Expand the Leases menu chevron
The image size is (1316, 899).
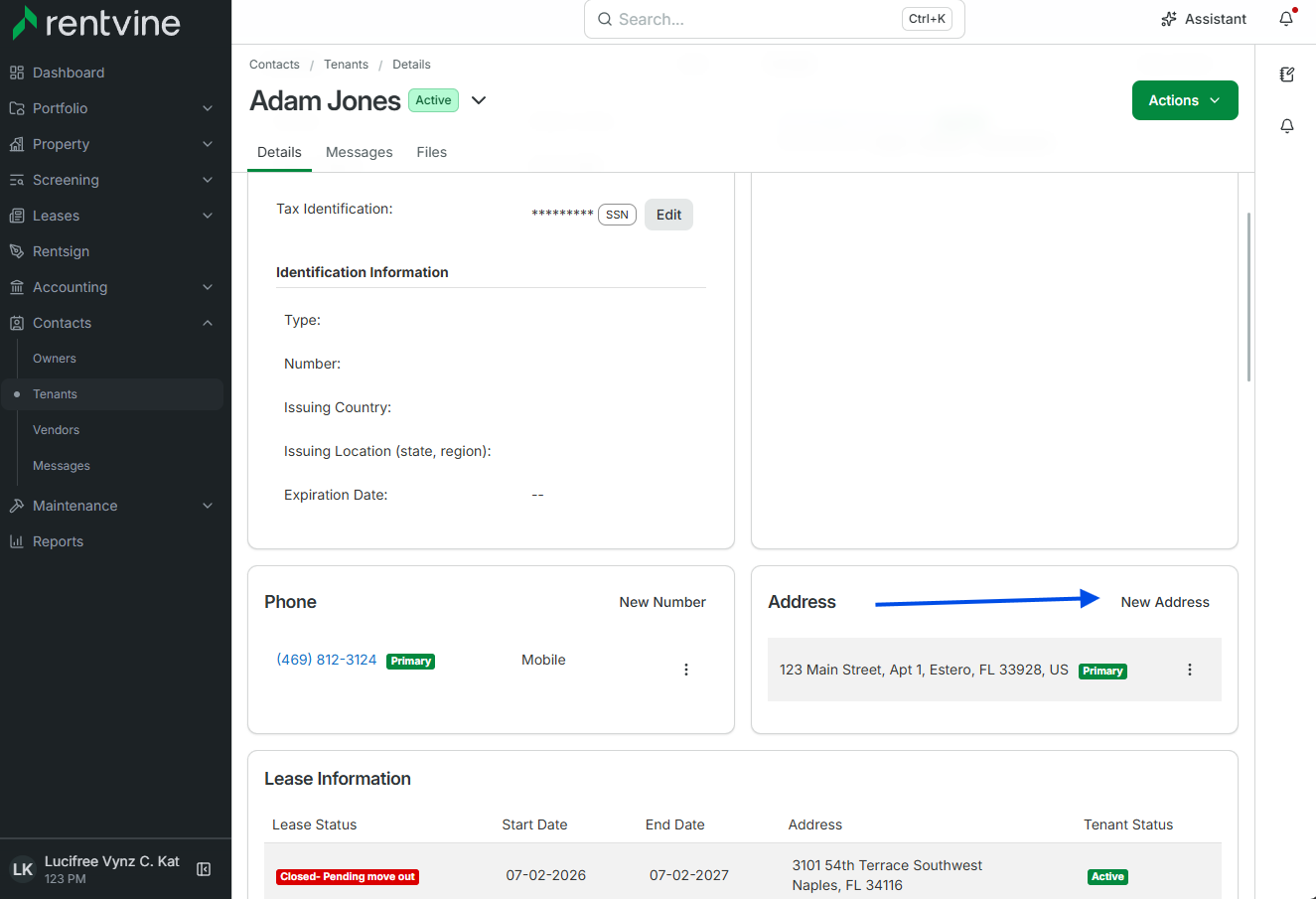pos(208,216)
